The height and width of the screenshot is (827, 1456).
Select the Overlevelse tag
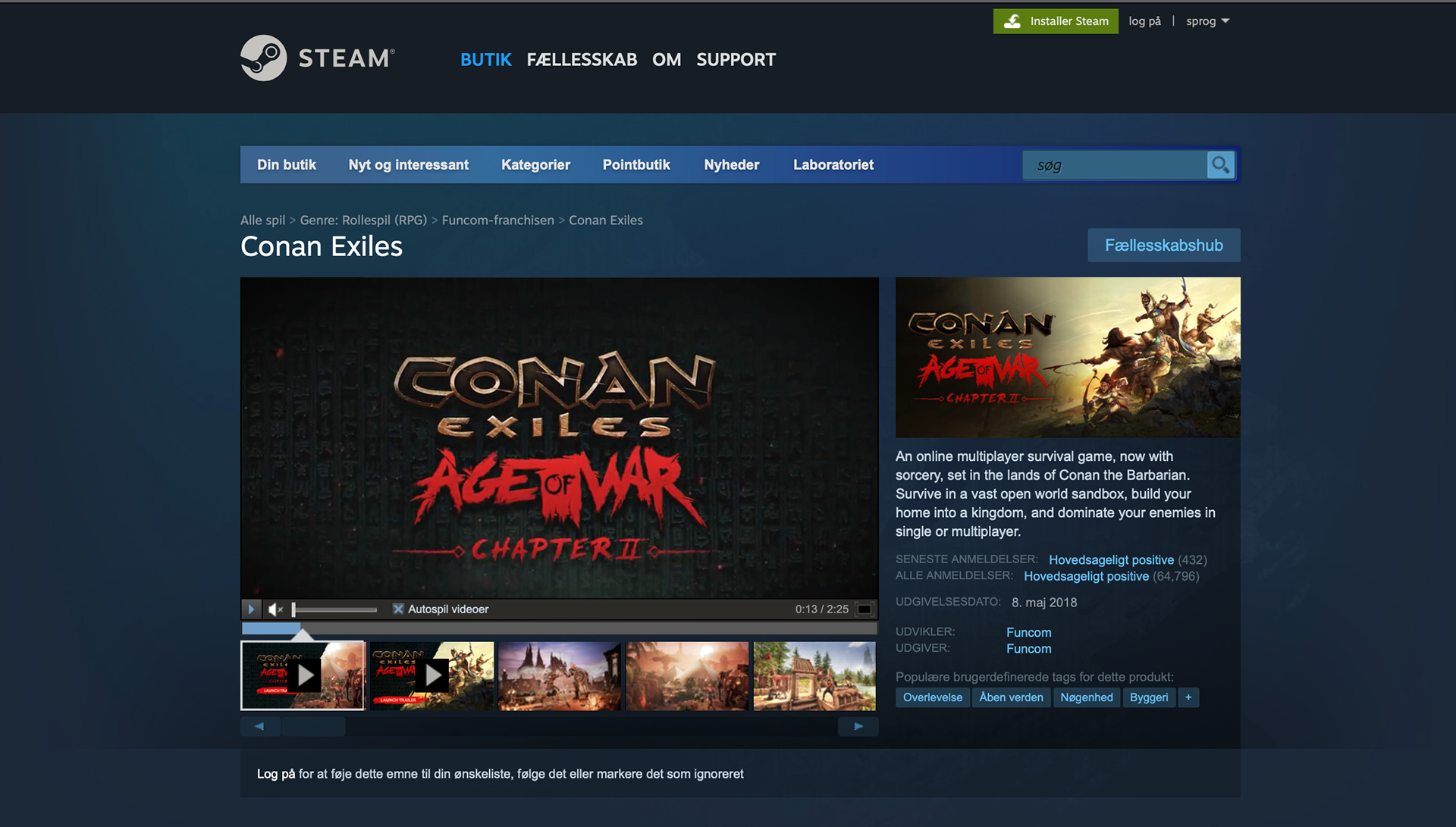[x=932, y=697]
